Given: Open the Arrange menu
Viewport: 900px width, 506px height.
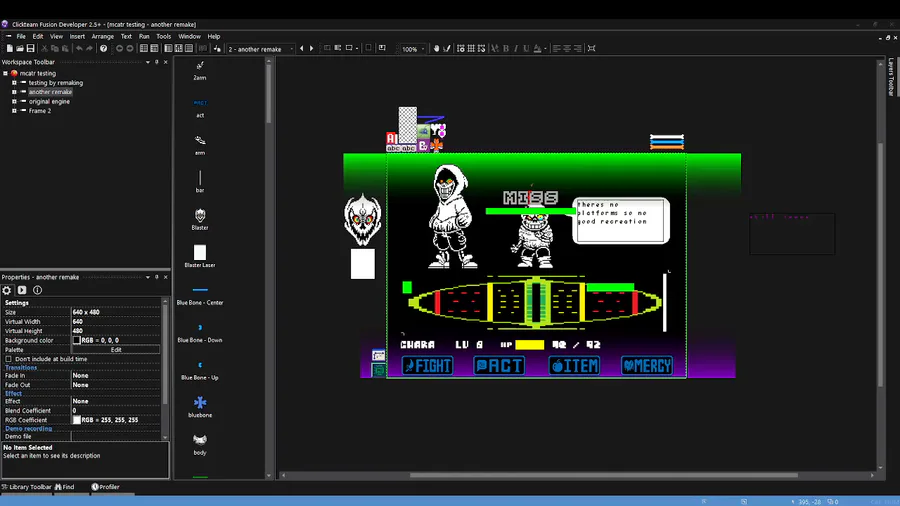Looking at the screenshot, I should pos(103,36).
